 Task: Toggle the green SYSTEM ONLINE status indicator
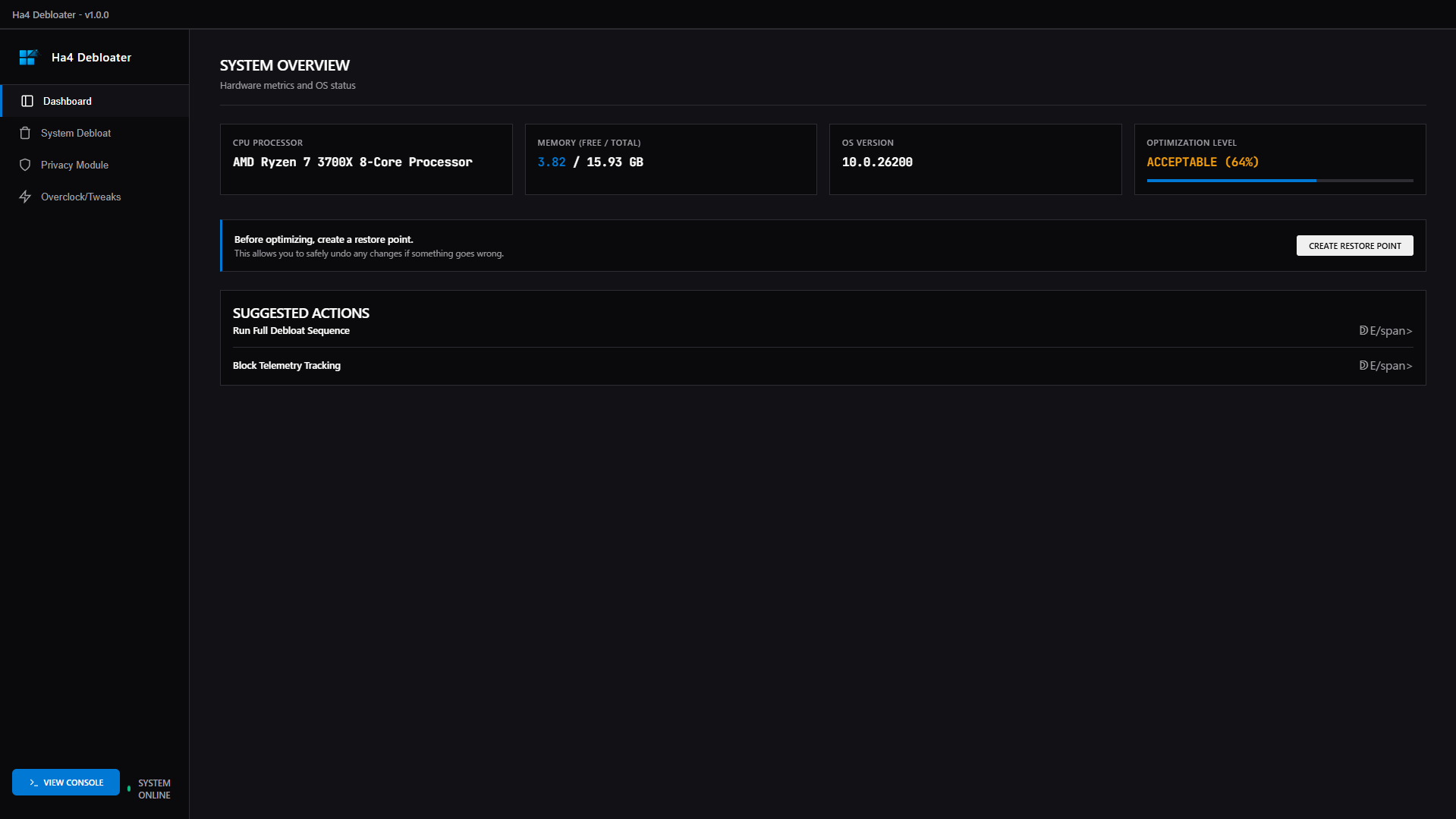click(x=128, y=788)
